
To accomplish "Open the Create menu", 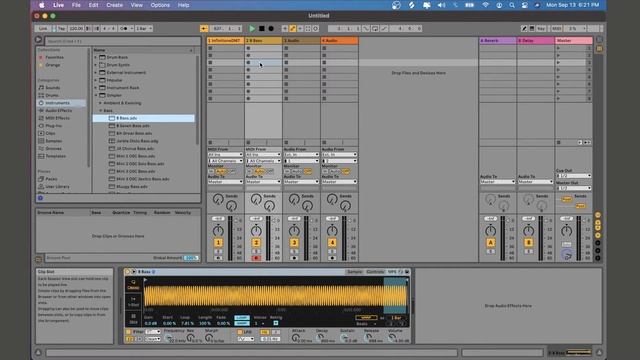I will 114,5.
